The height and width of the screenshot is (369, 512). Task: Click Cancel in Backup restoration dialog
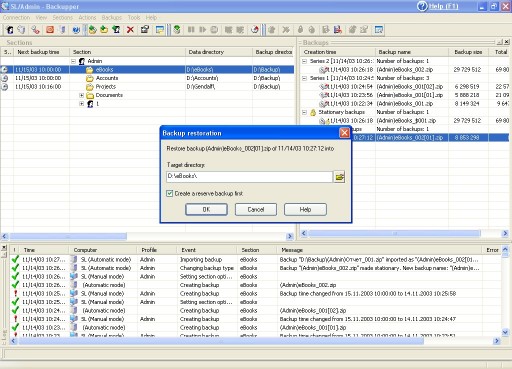tap(256, 209)
